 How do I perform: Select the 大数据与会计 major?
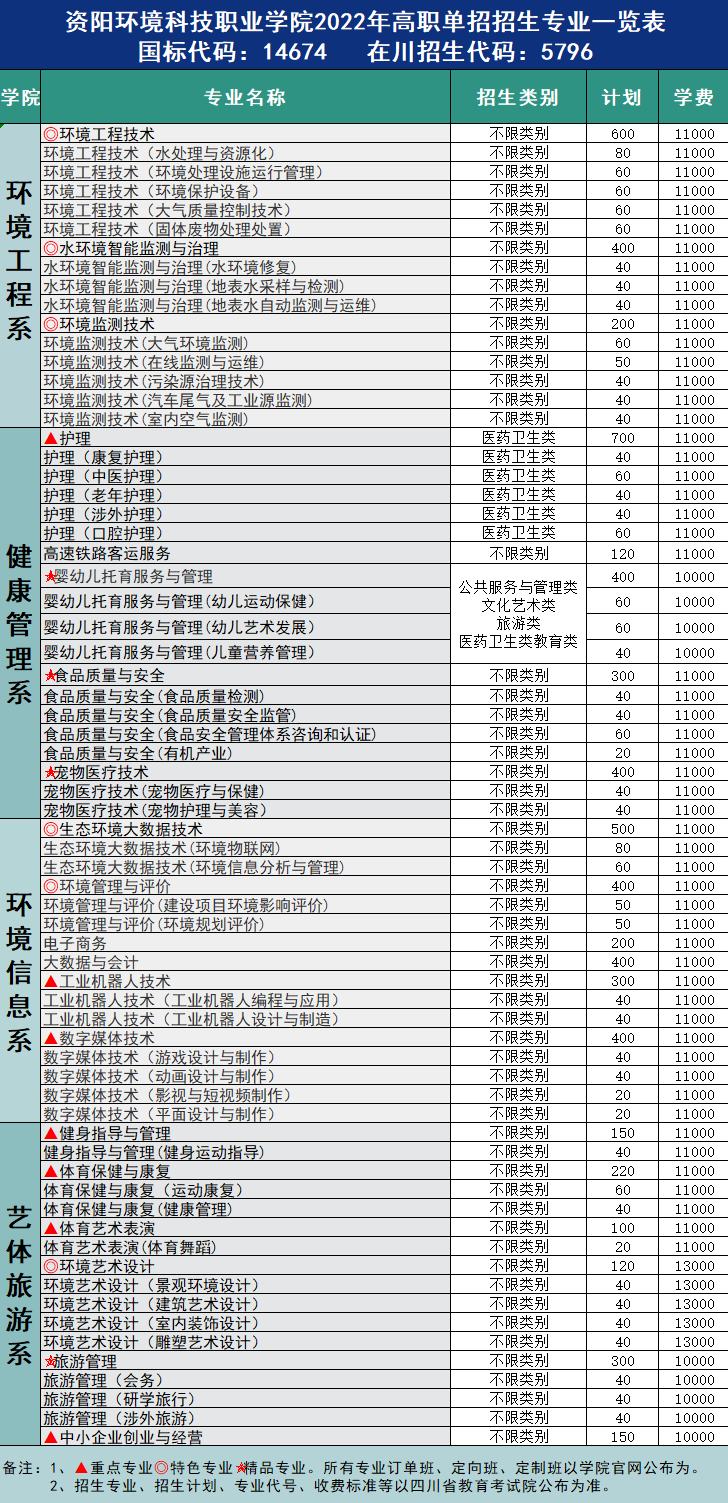[245, 962]
